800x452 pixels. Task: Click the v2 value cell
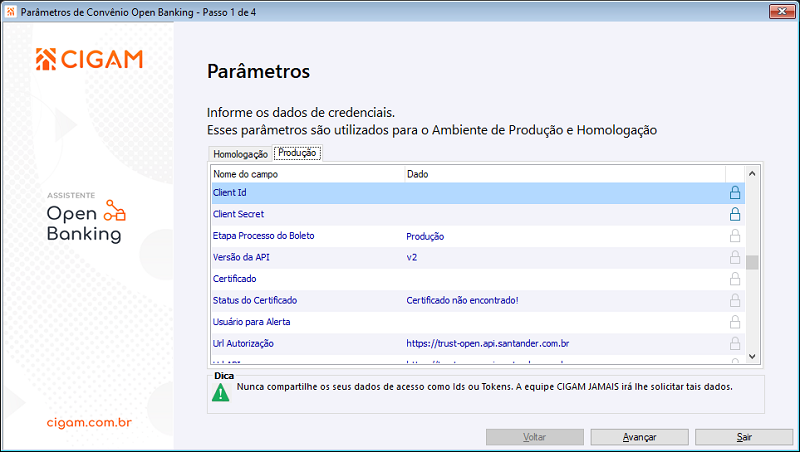click(x=412, y=258)
